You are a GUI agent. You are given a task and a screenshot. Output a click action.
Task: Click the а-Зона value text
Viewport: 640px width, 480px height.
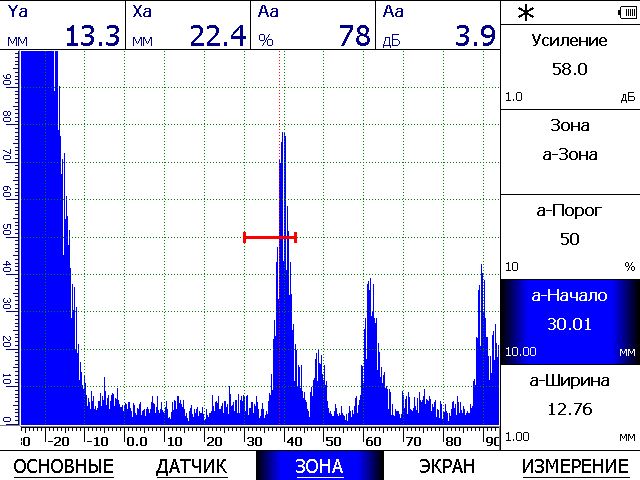[570, 154]
